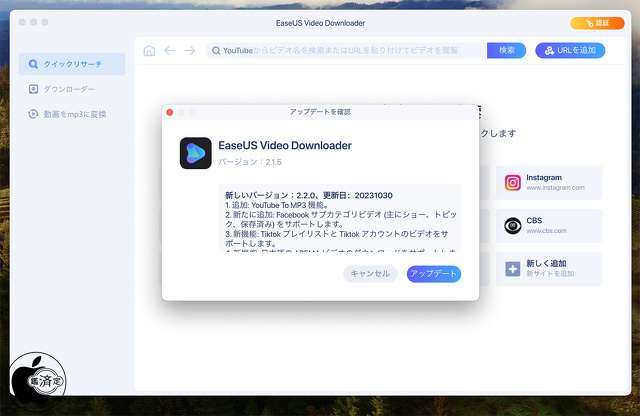Click the home icon in the browser bar
This screenshot has height=416, width=640.
point(149,51)
